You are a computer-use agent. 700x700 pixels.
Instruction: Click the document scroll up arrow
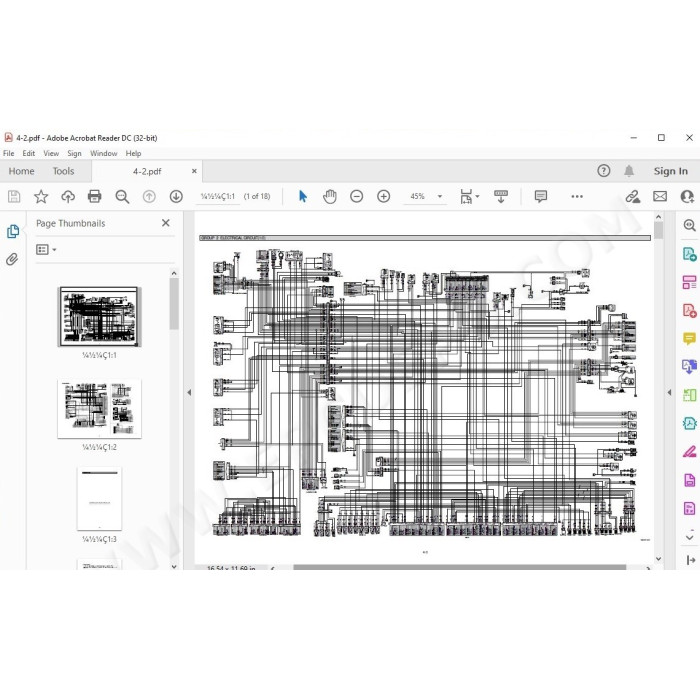point(658,217)
